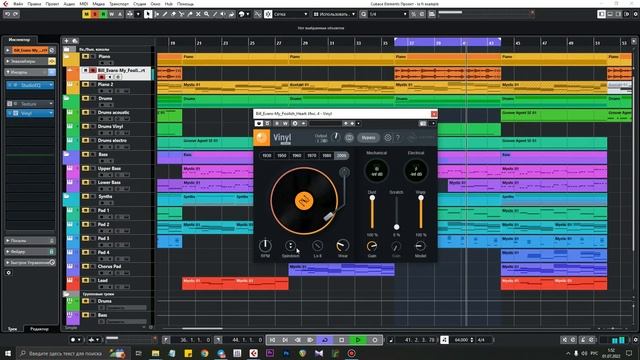Expand the Fader inspector section
Image resolution: width=640 pixels, height=360 pixels.
click(x=29, y=252)
